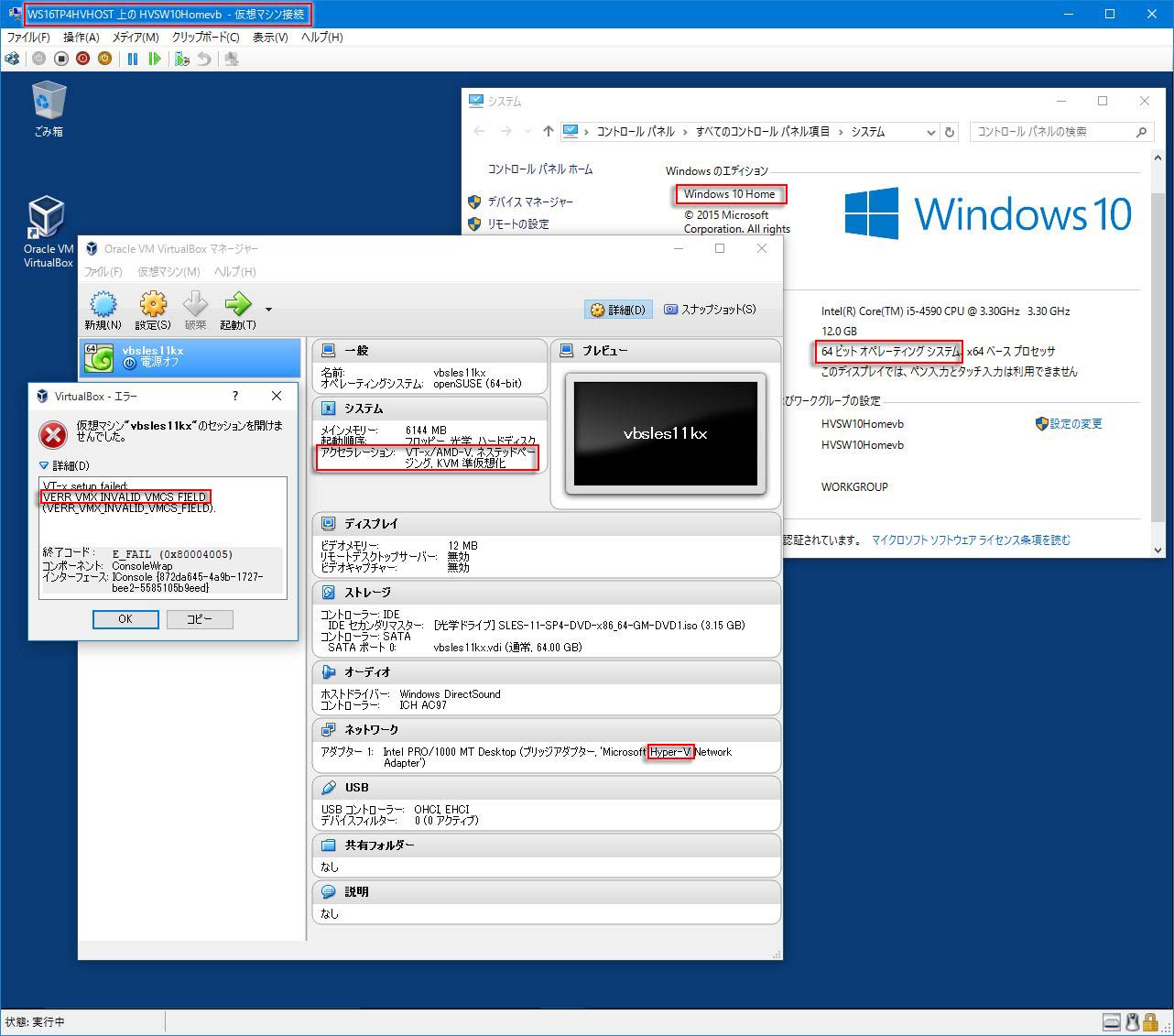Click the 設定(S) gear icon in VirtualBox
The width and height of the screenshot is (1174, 1036).
[153, 311]
